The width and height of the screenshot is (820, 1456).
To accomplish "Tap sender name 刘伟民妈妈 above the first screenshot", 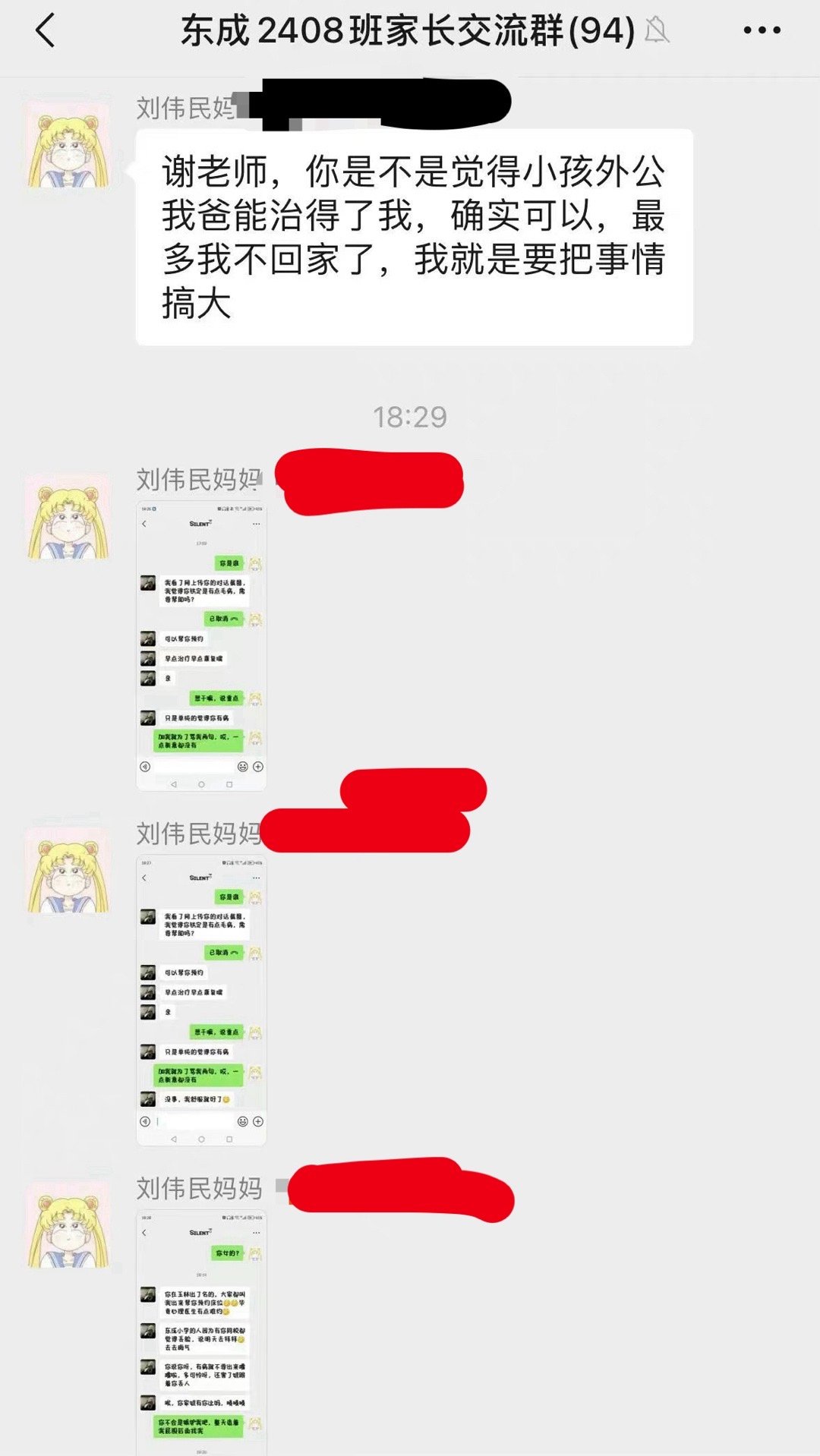I will coord(199,480).
